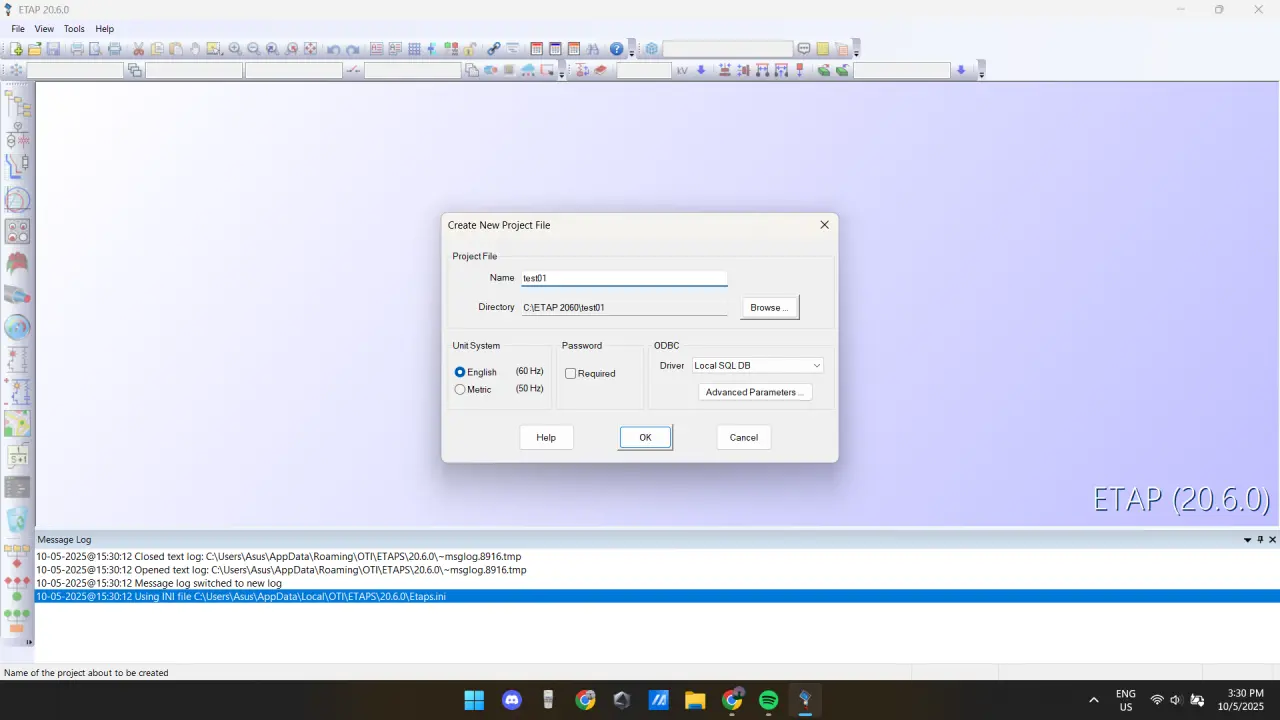Screen dimensions: 1280x720
Task: Click the Redo arrow icon
Action: pos(352,49)
